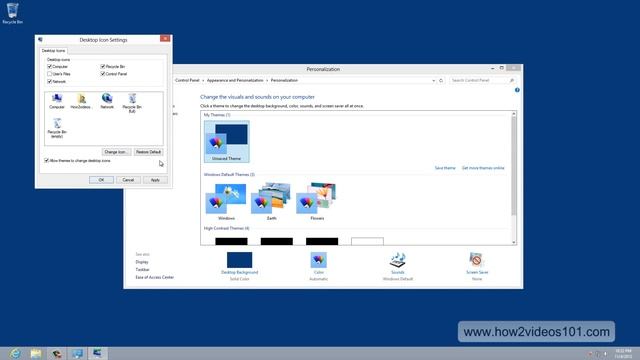Open Internet Explorer from the taskbar
640x360 pixels.
pos(15,353)
